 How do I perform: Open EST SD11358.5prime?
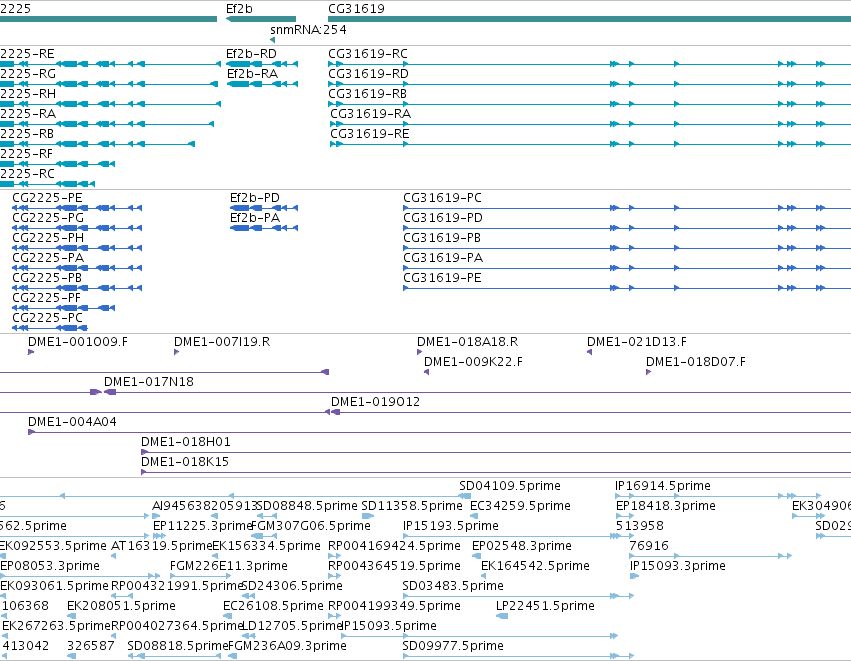click(x=412, y=506)
